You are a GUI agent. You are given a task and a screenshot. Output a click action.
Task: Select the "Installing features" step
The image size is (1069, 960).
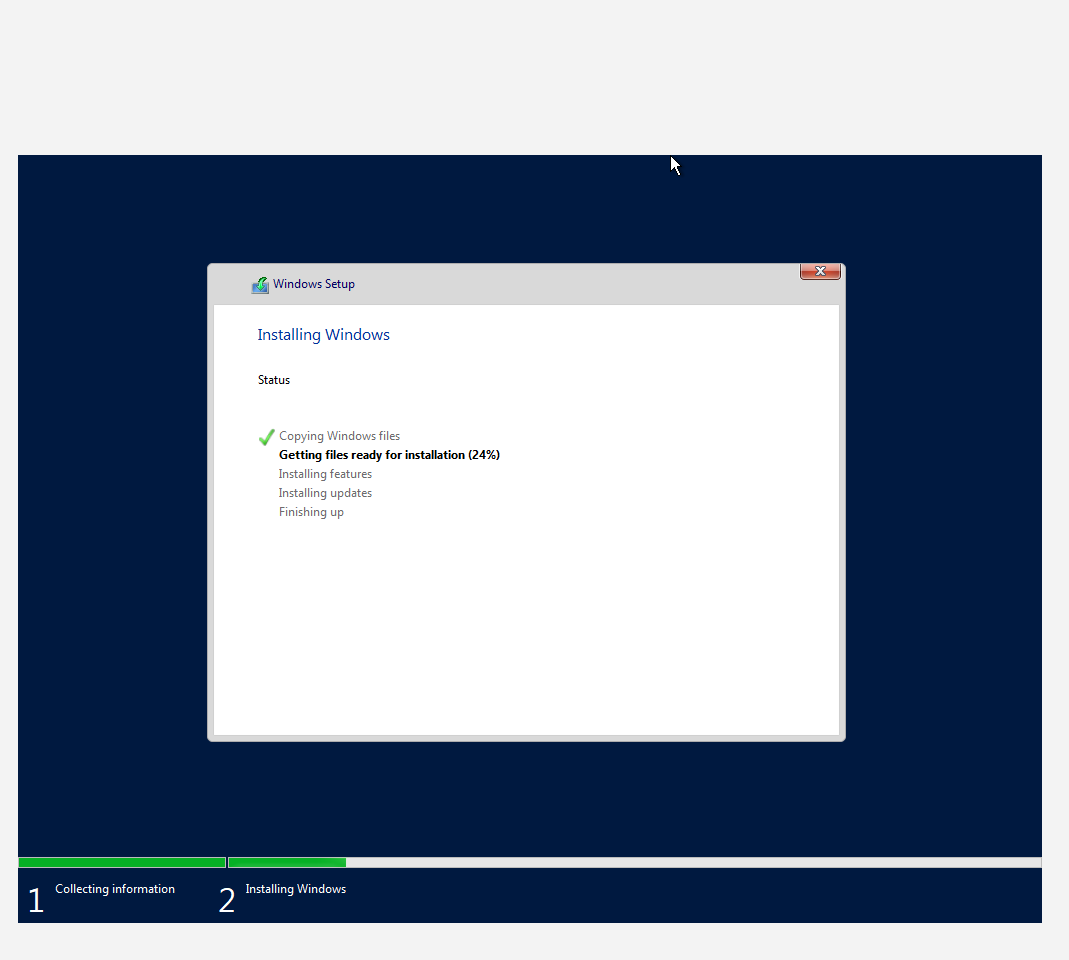click(x=325, y=474)
